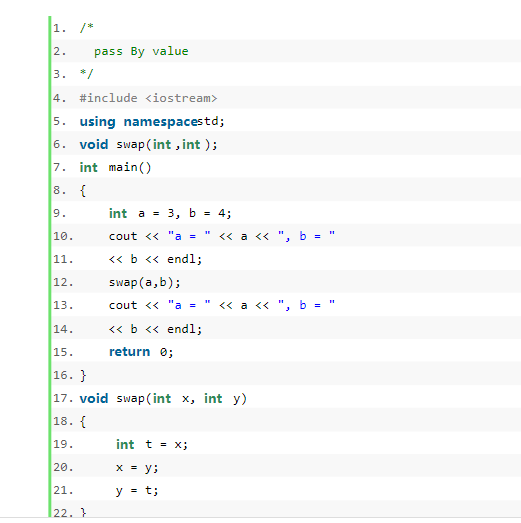
Task: Click 'main()' on line 7
Action: coord(130,167)
